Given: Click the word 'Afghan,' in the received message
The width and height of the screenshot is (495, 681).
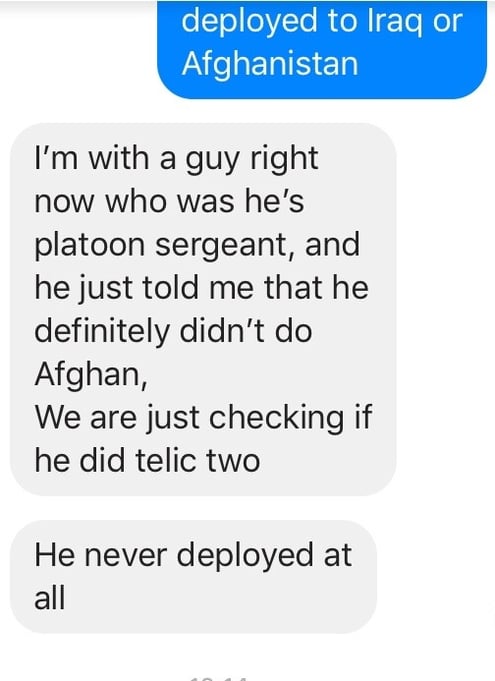Looking at the screenshot, I should (x=91, y=375).
